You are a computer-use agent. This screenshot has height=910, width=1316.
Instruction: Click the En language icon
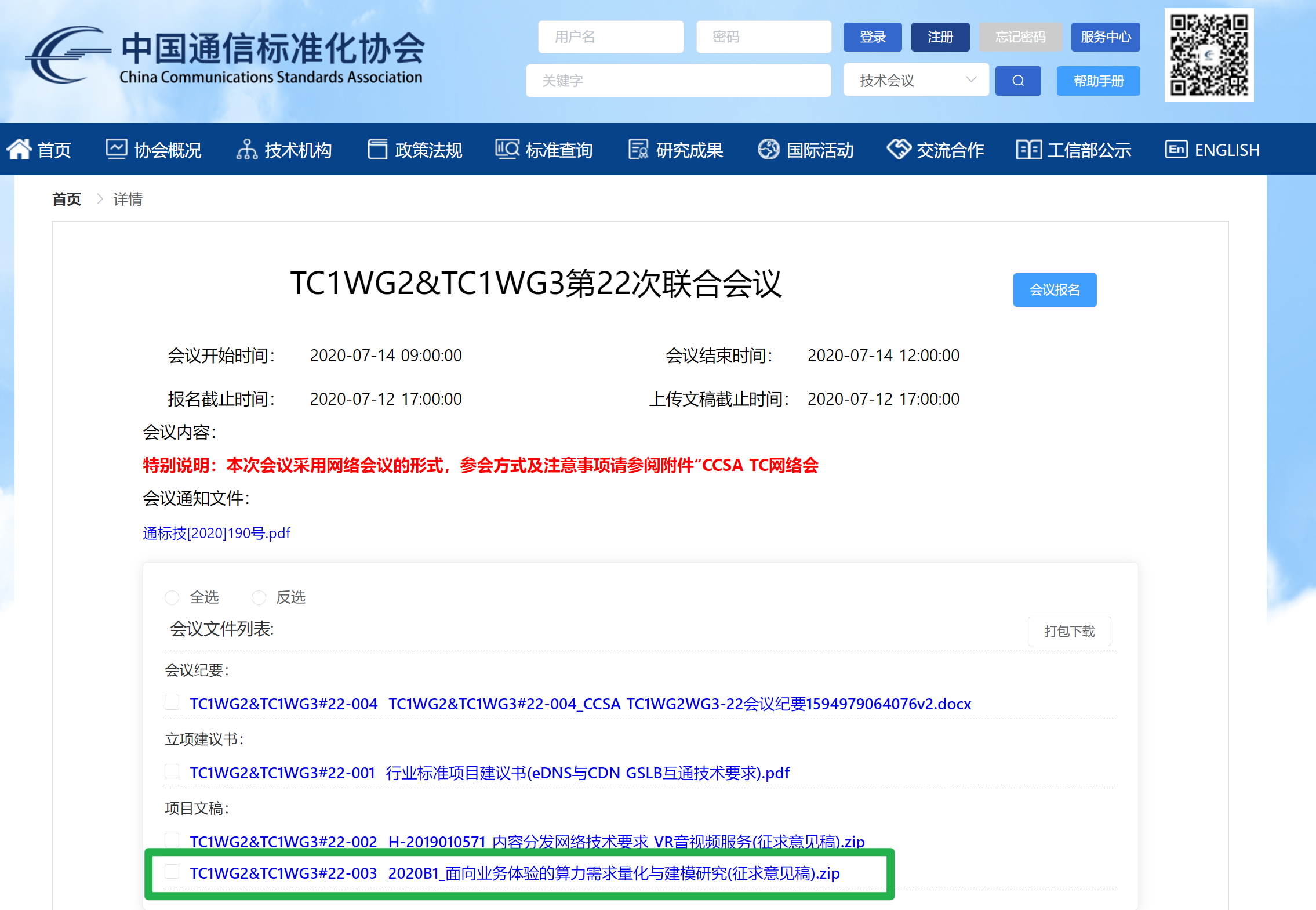point(1176,149)
